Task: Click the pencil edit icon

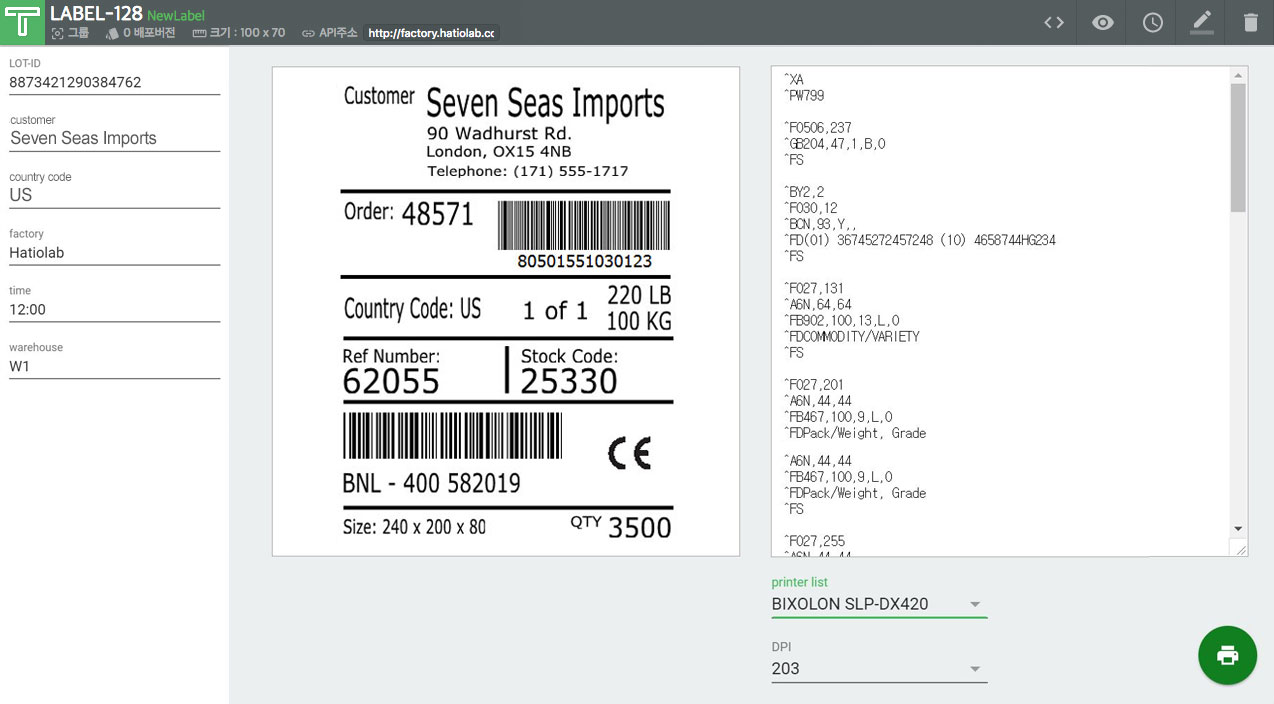Action: 1202,22
